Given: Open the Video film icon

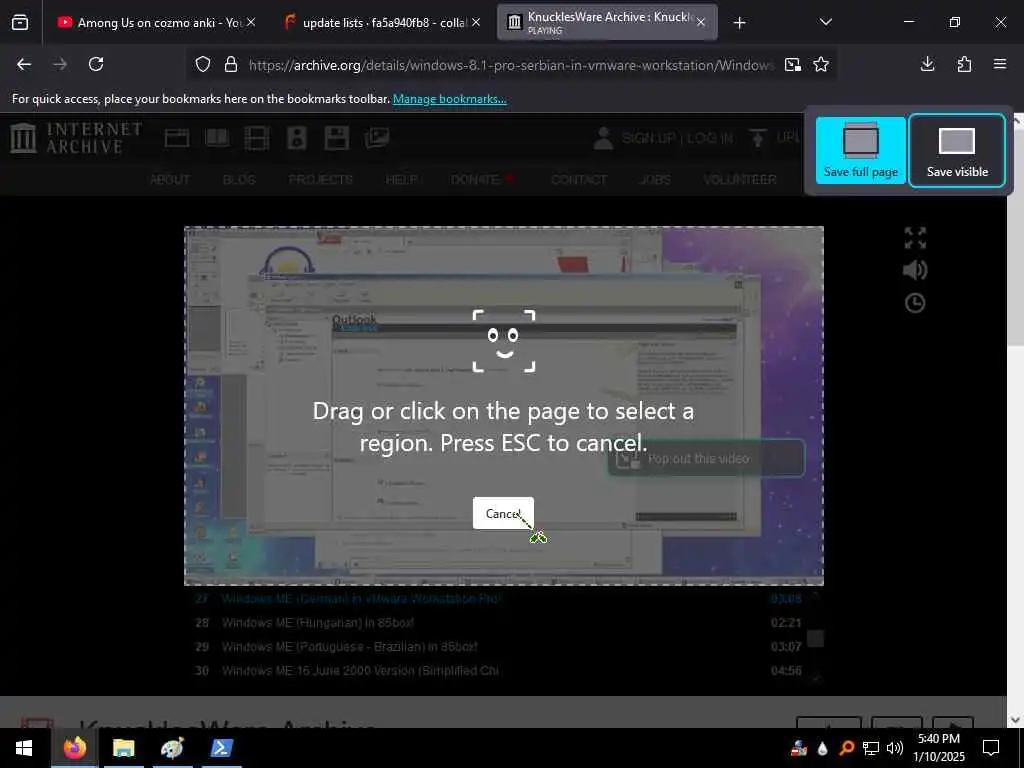Looking at the screenshot, I should pos(257,138).
